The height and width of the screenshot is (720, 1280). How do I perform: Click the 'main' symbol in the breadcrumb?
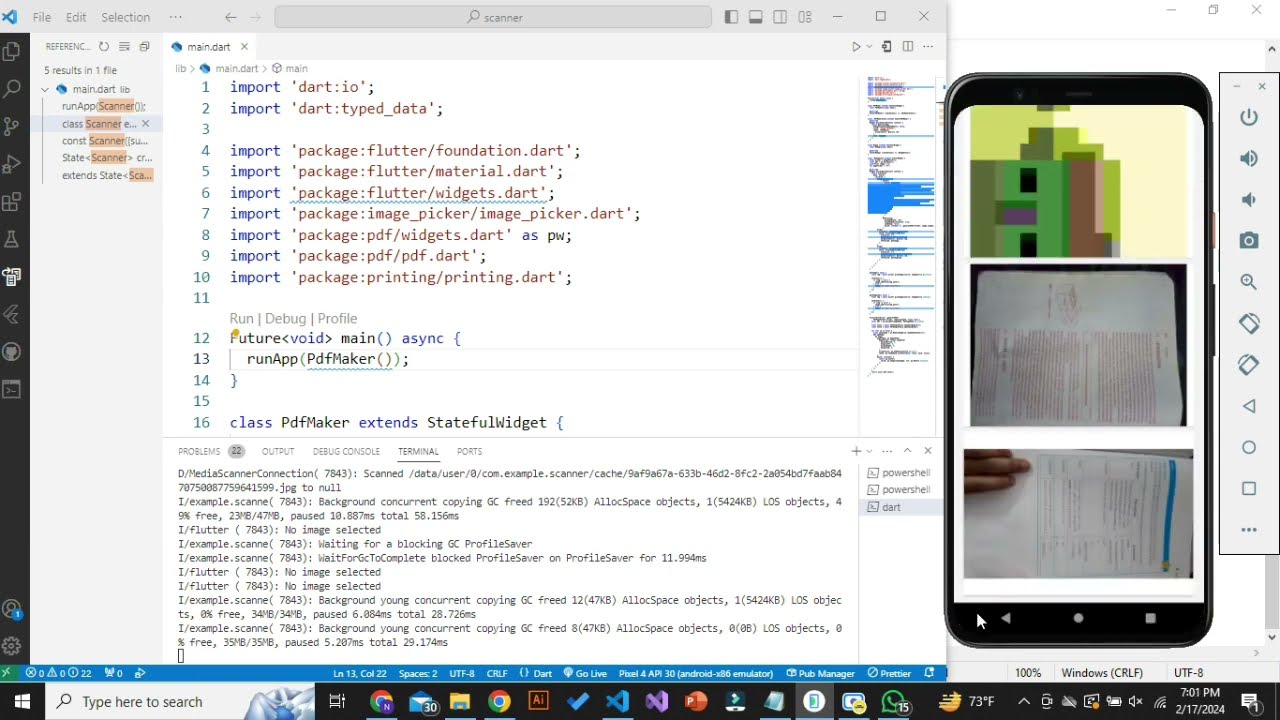tap(290, 68)
